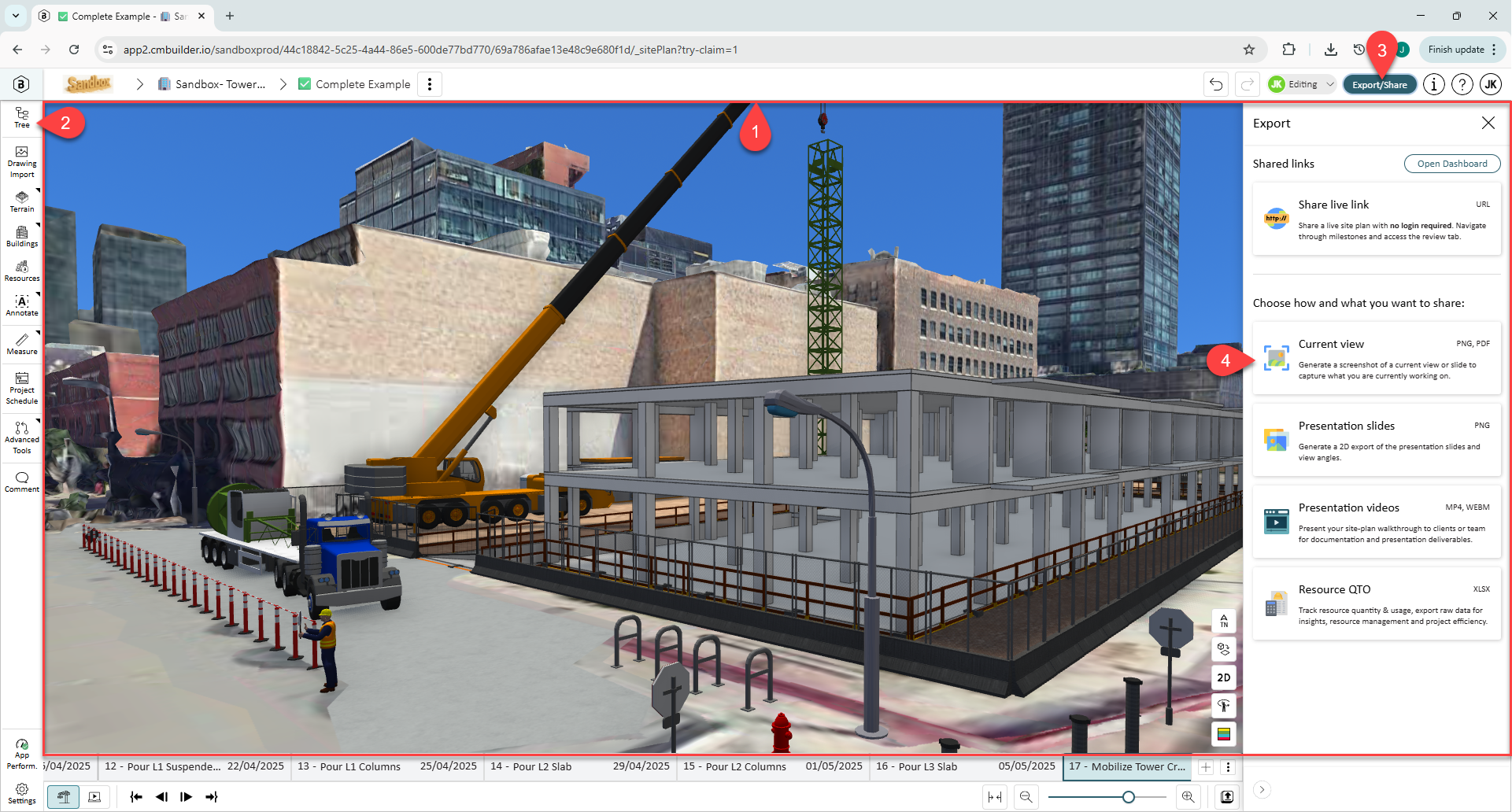Open the browser tab search dropdown

tap(16, 16)
